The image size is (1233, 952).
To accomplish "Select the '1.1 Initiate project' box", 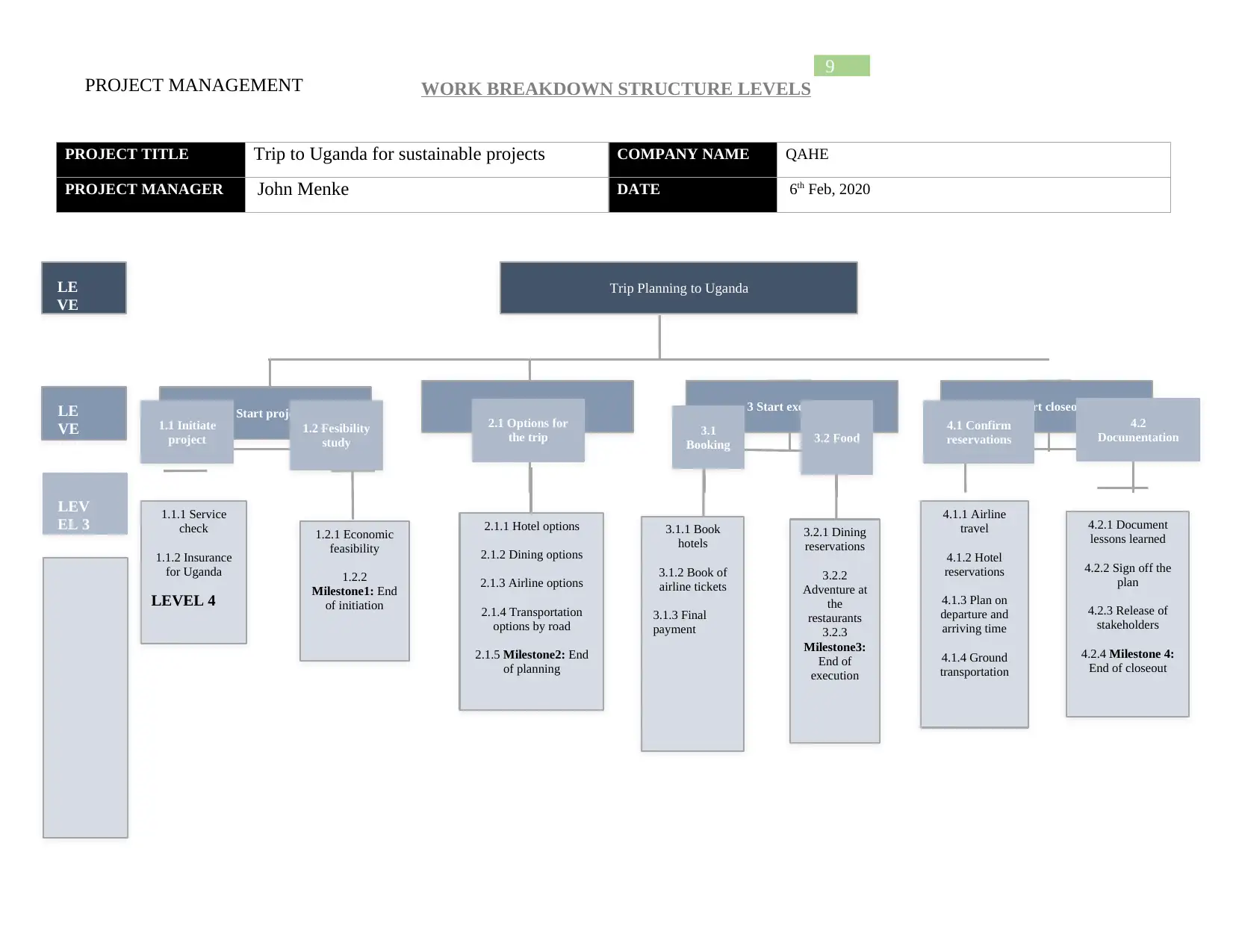I will 187,432.
